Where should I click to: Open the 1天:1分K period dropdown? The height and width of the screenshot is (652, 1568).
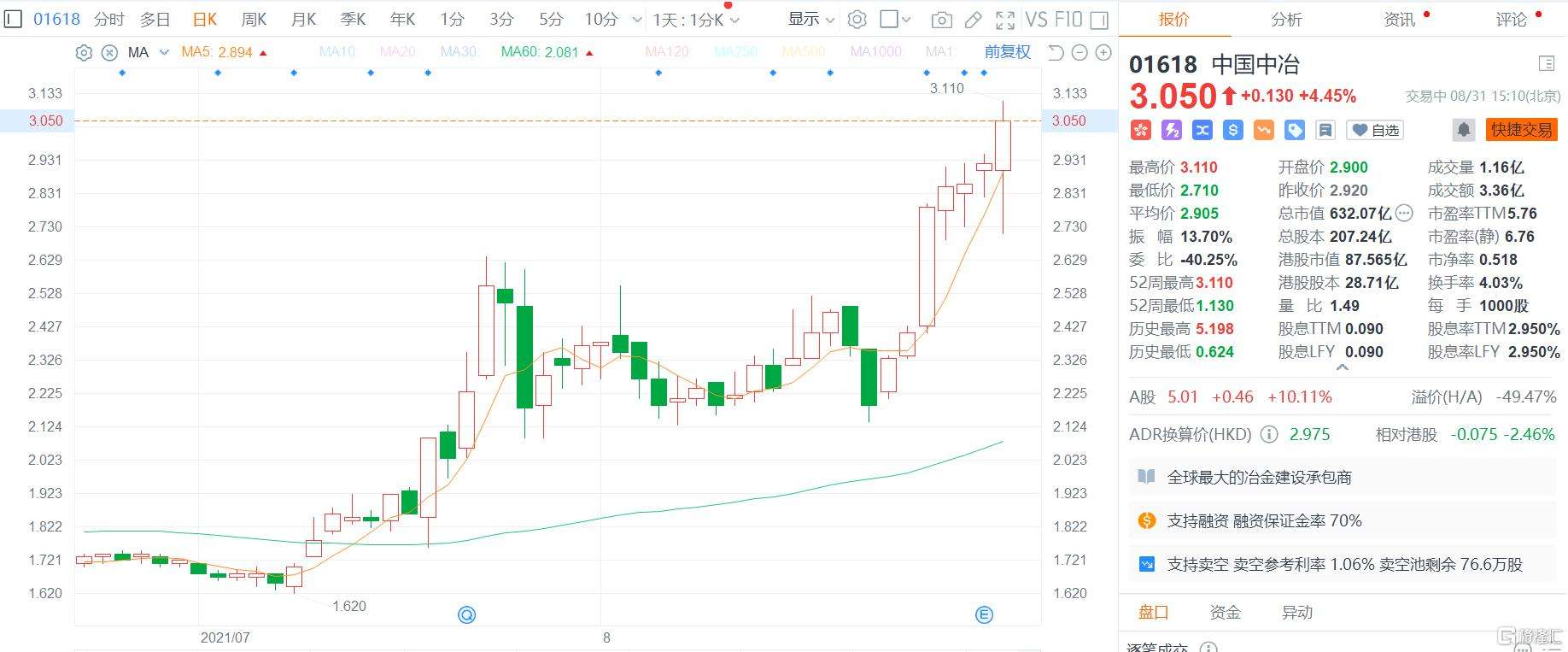click(x=696, y=19)
